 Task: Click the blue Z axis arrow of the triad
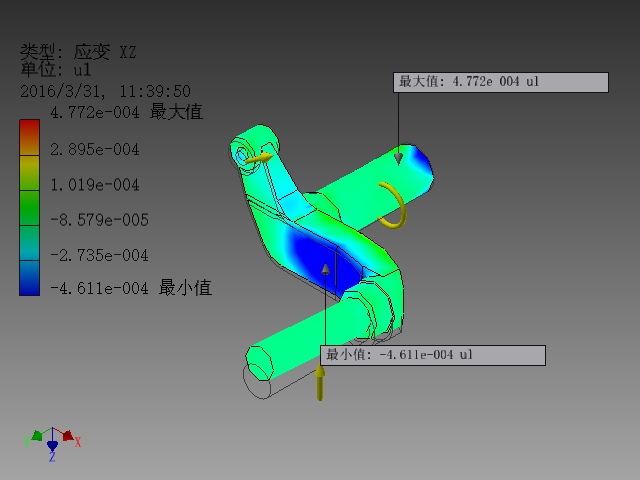tap(52, 446)
